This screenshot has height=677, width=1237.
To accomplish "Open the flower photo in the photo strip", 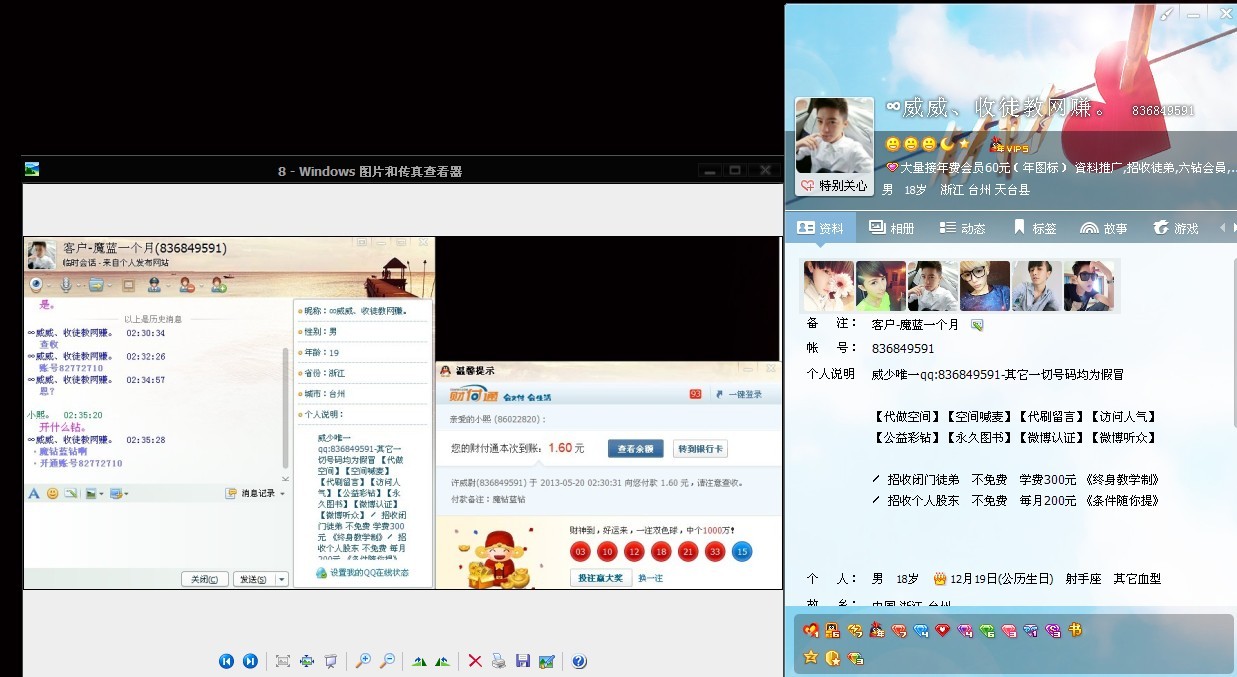I will (829, 286).
